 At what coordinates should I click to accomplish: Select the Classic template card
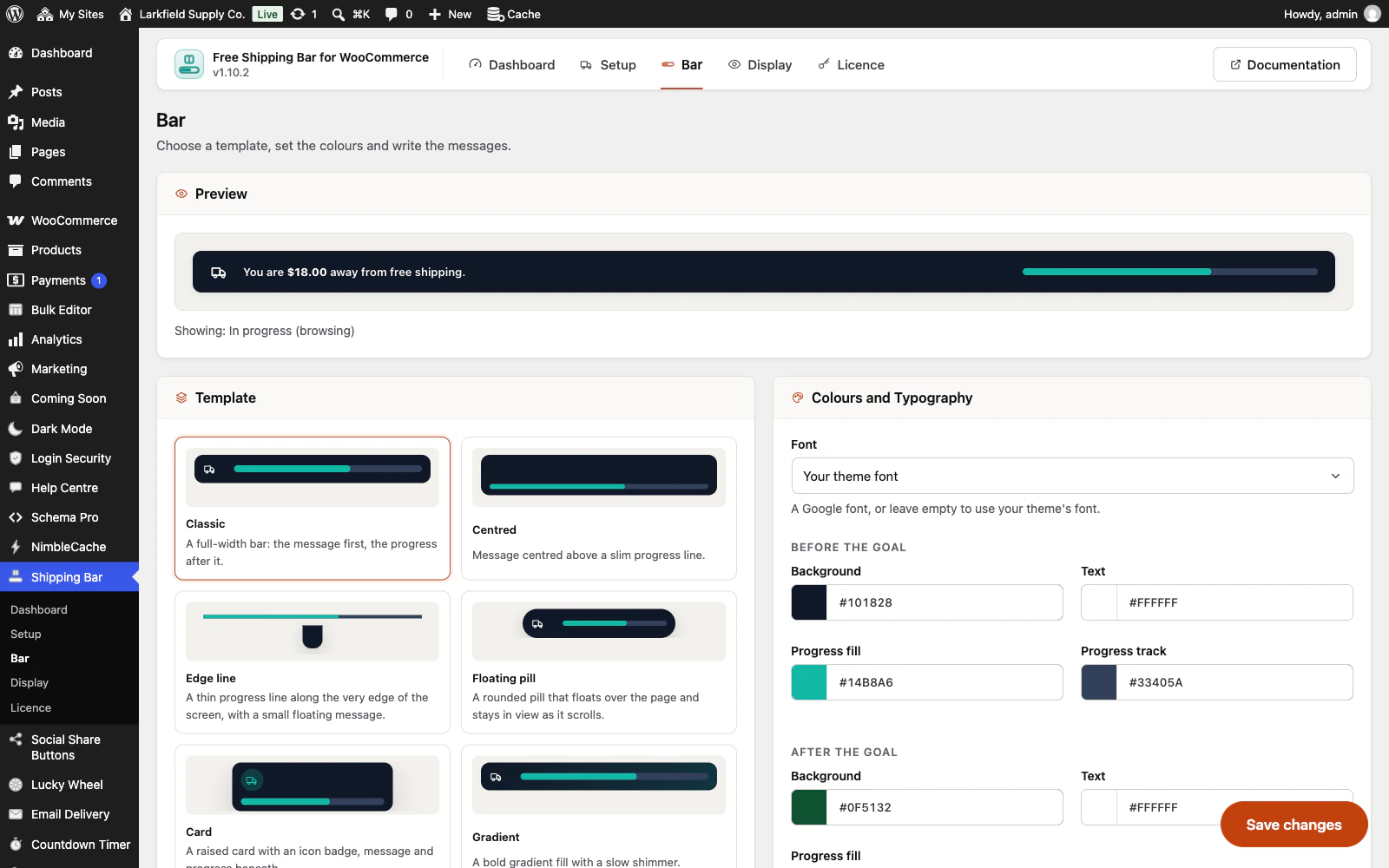pos(313,508)
